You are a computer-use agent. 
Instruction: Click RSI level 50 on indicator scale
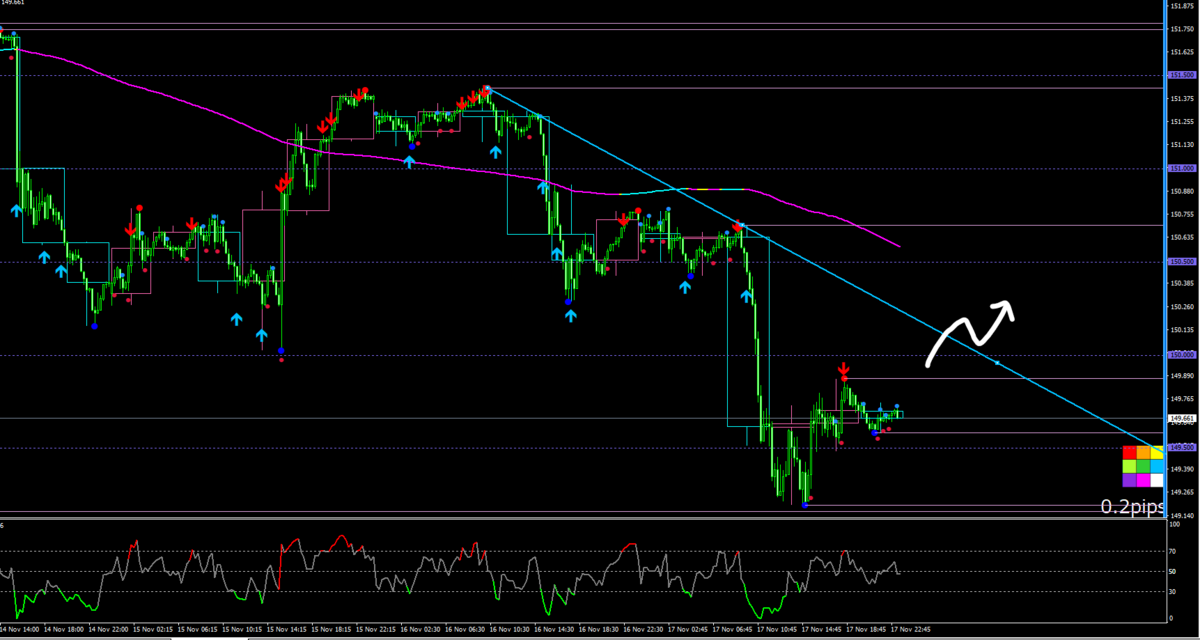click(x=1174, y=571)
